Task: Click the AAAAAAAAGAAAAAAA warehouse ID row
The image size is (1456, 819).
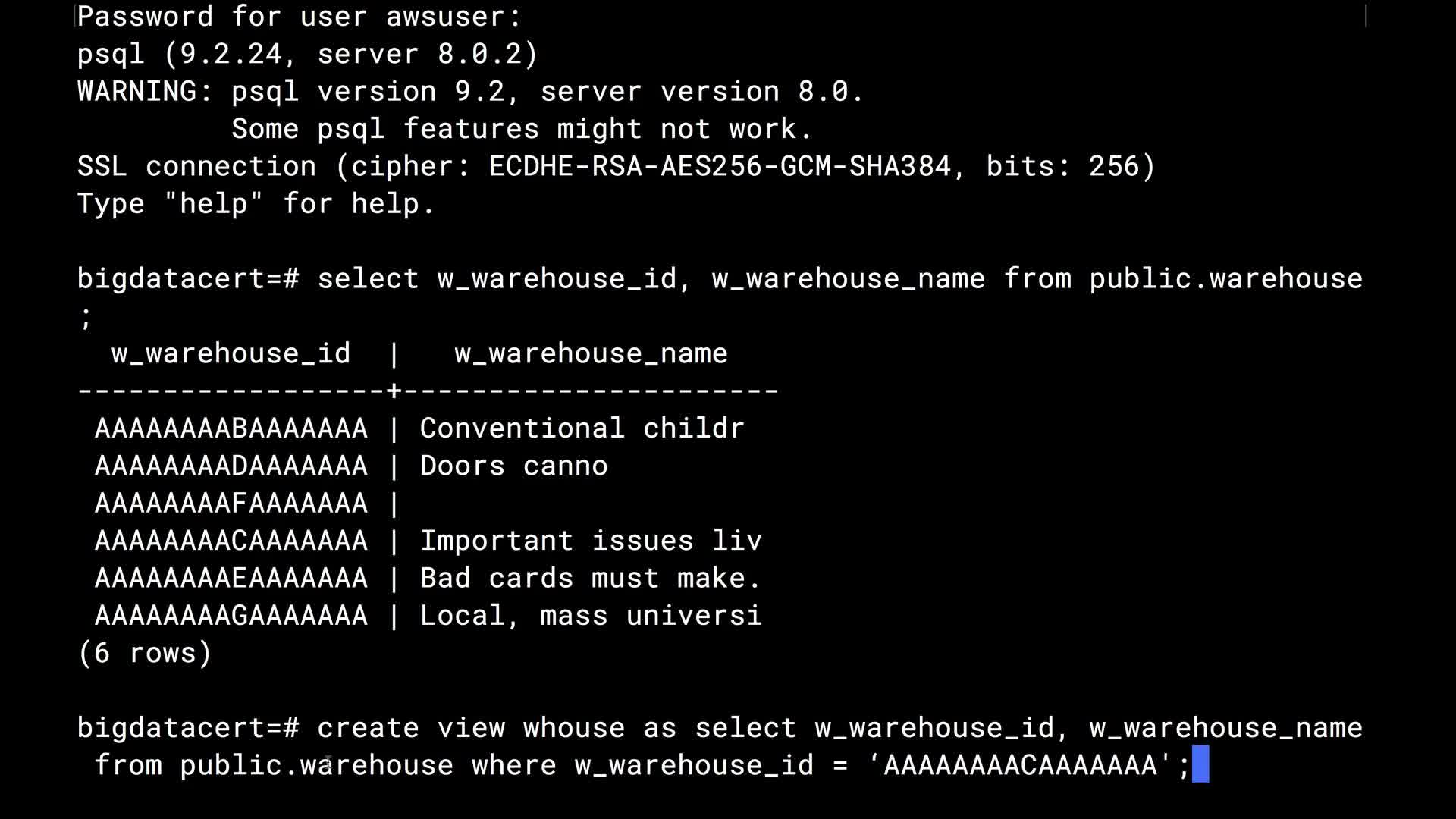Action: click(x=231, y=615)
